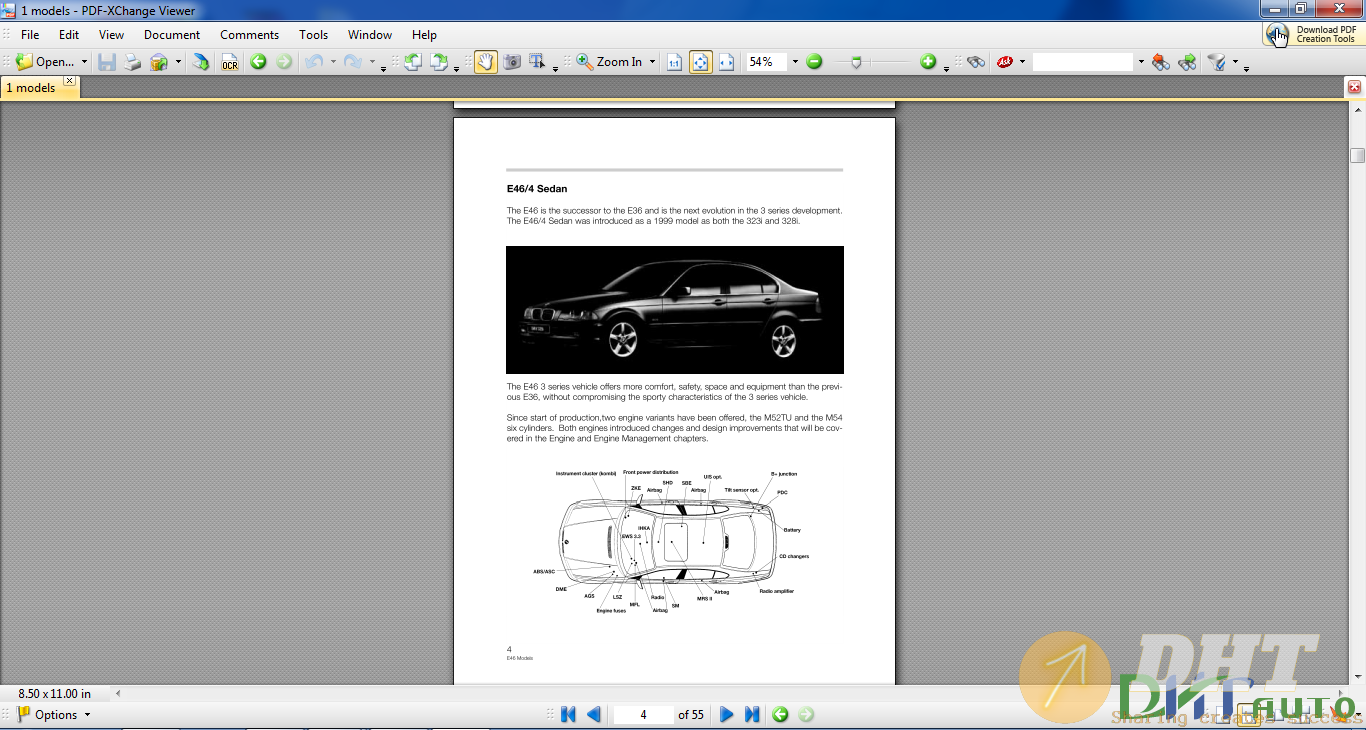Toggle Fit Page zoom mode
This screenshot has width=1366, height=730.
(700, 62)
